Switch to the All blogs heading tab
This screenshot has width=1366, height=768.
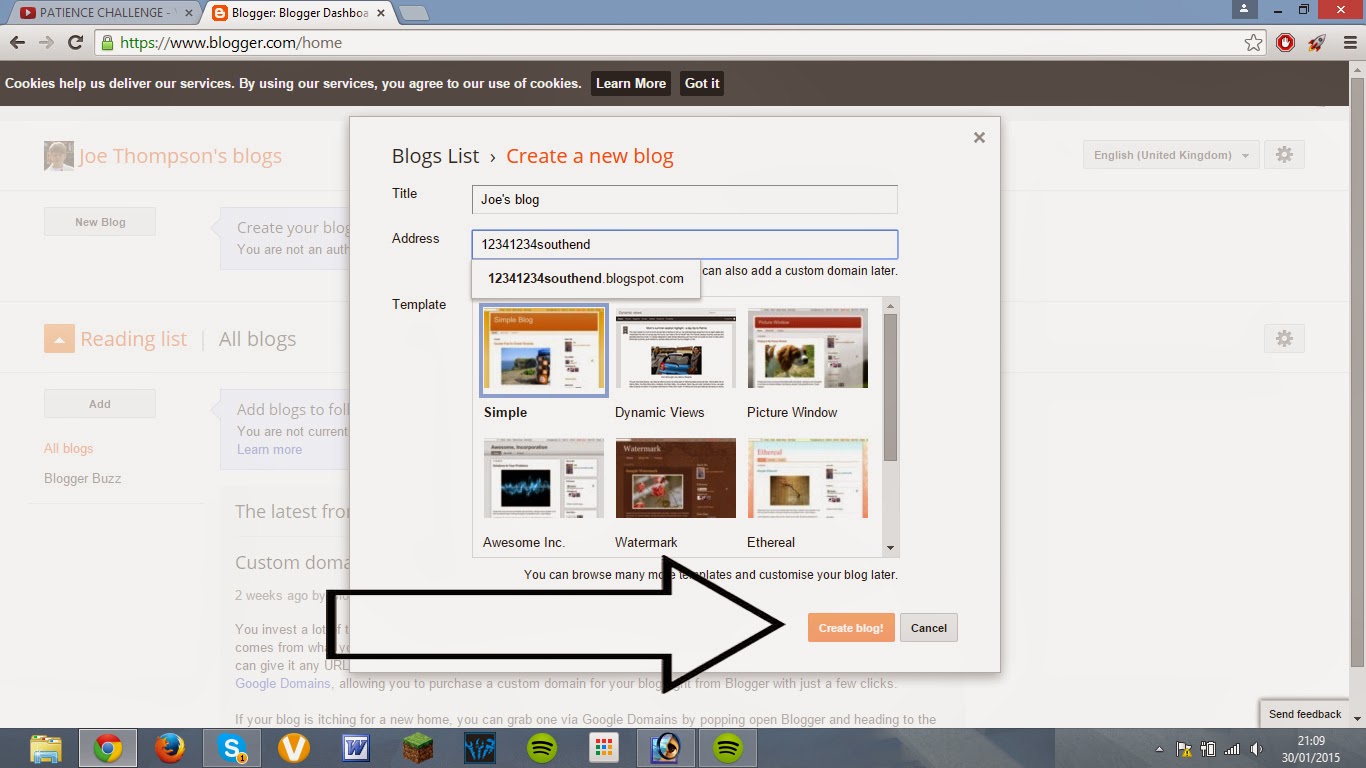(257, 339)
